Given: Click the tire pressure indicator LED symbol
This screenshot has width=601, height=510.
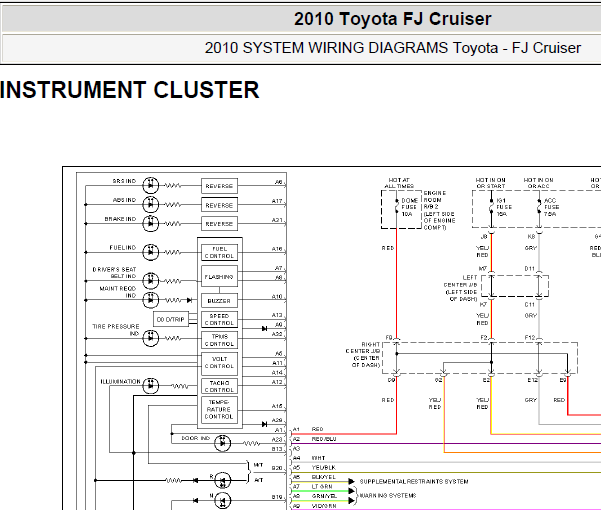Looking at the screenshot, I should tap(151, 338).
